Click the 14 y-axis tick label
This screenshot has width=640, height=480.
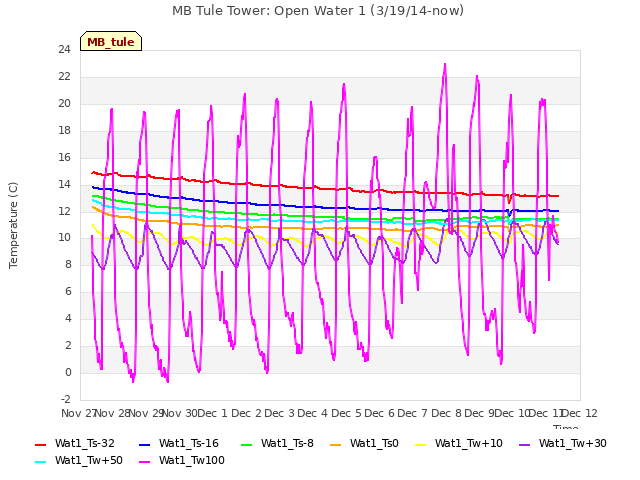[64, 184]
